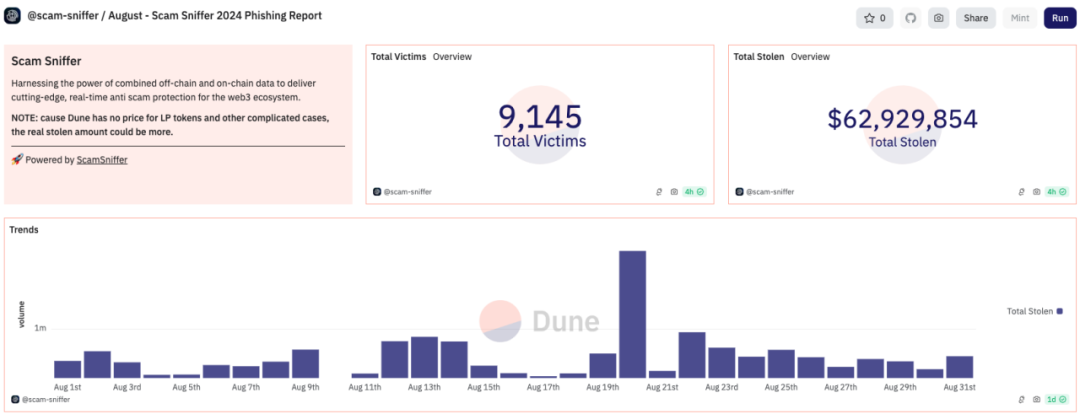Toggle the Total Stolen legend swatch

click(x=1059, y=311)
